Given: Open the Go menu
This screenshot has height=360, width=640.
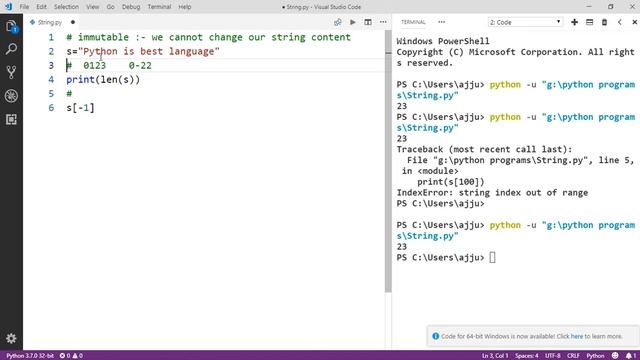Looking at the screenshot, I should 110,7.
